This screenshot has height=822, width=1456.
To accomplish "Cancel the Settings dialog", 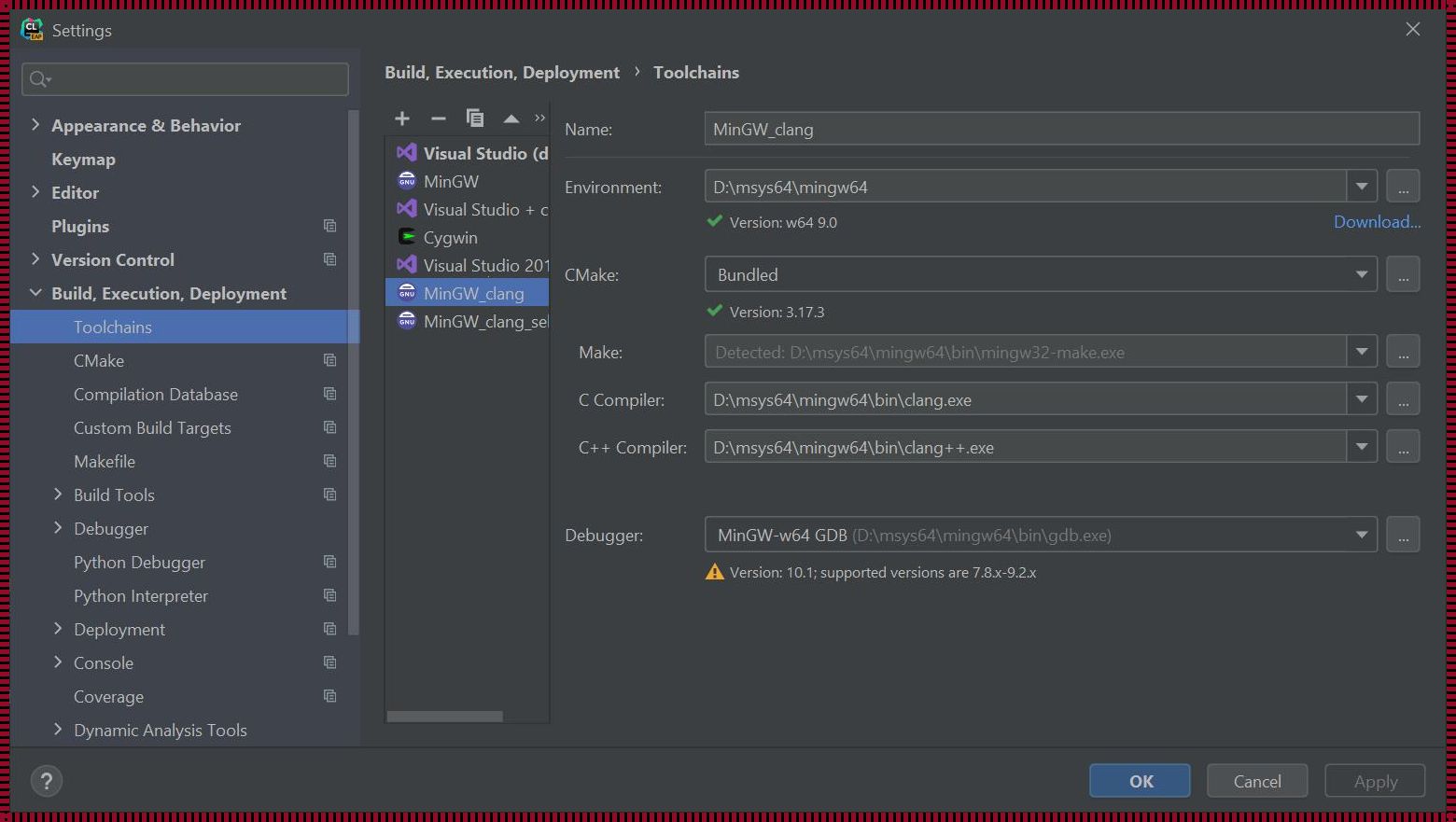I will pyautogui.click(x=1257, y=781).
